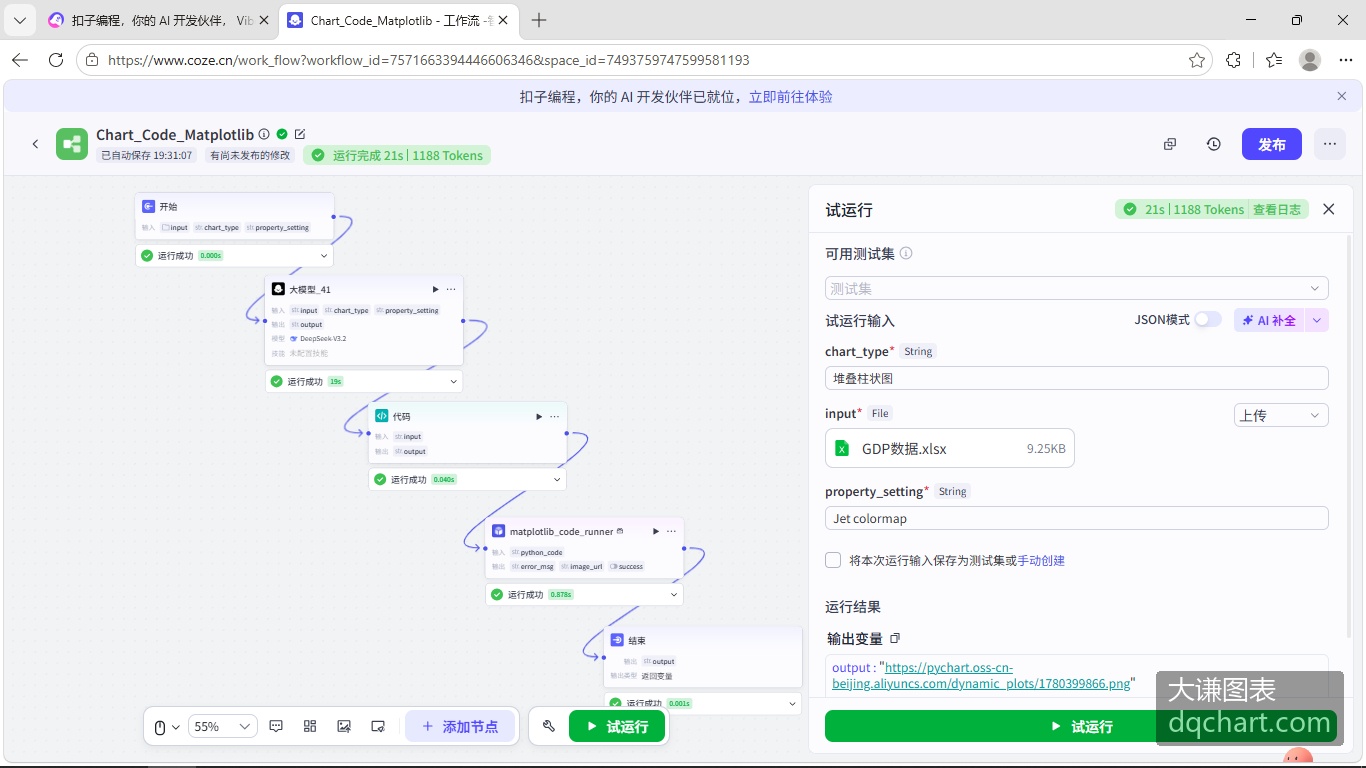This screenshot has width=1366, height=768.
Task: Click the canvas image export icon
Action: tap(344, 726)
